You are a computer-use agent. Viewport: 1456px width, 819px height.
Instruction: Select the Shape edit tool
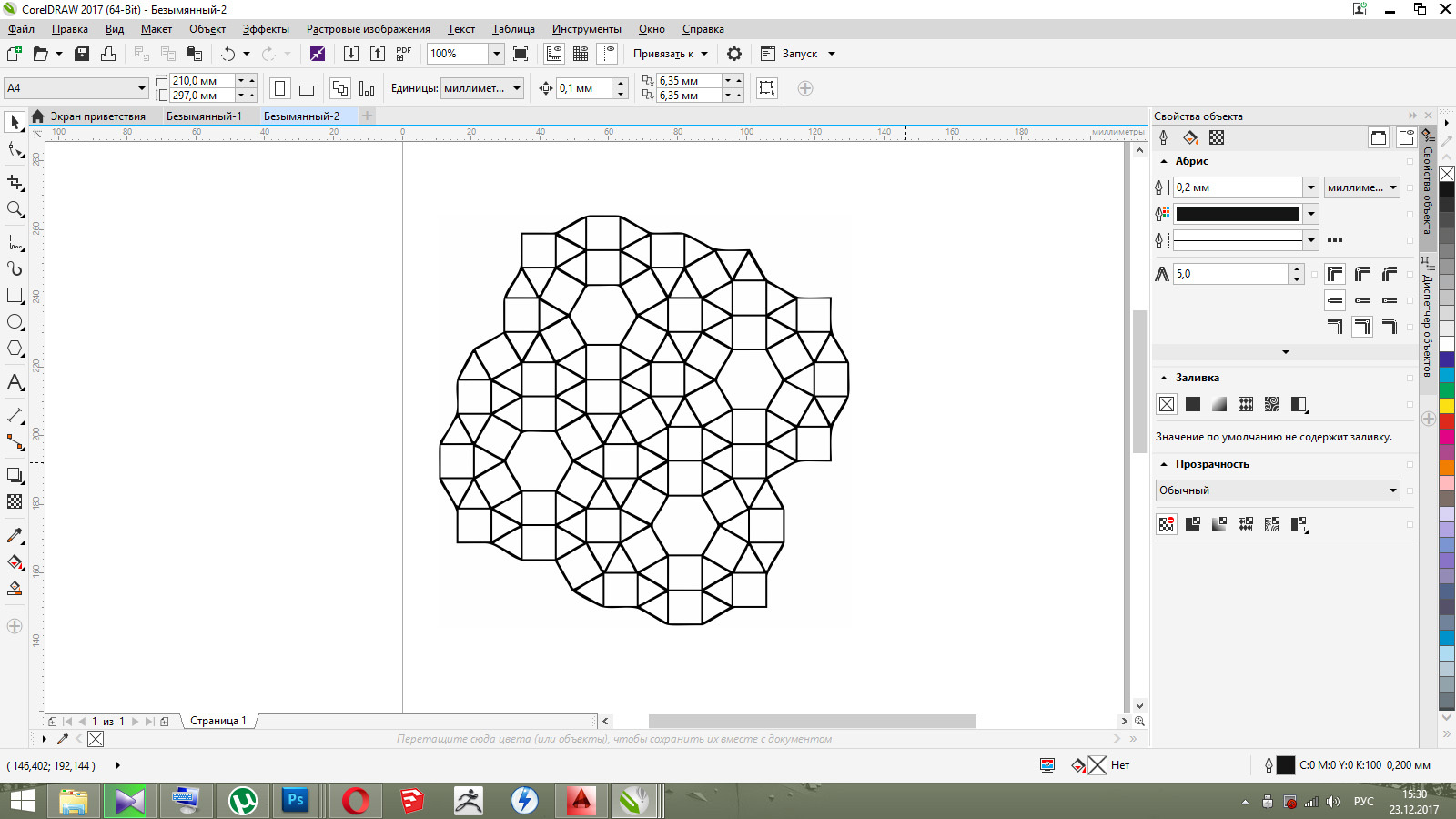[15, 150]
